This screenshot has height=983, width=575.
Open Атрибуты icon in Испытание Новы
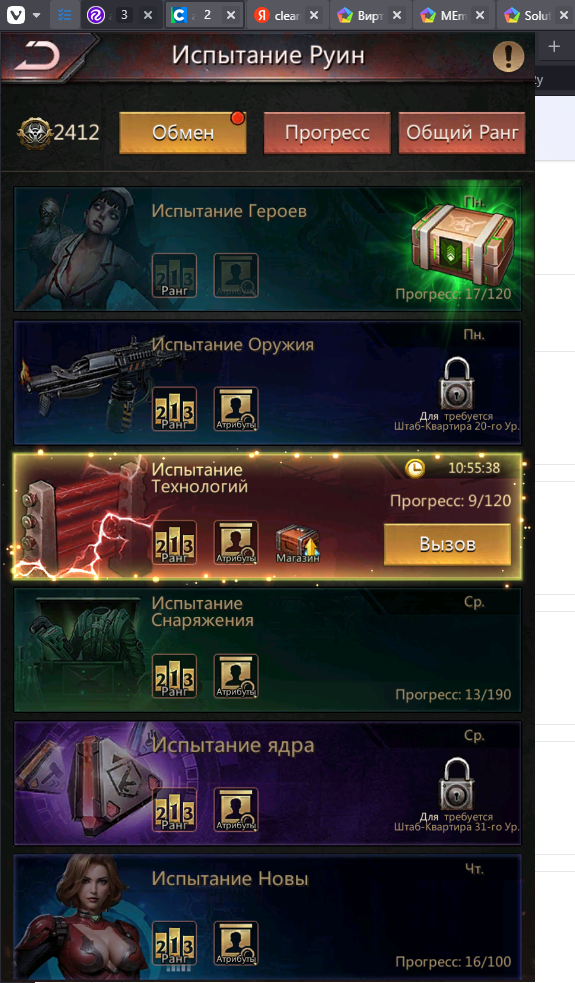click(236, 943)
